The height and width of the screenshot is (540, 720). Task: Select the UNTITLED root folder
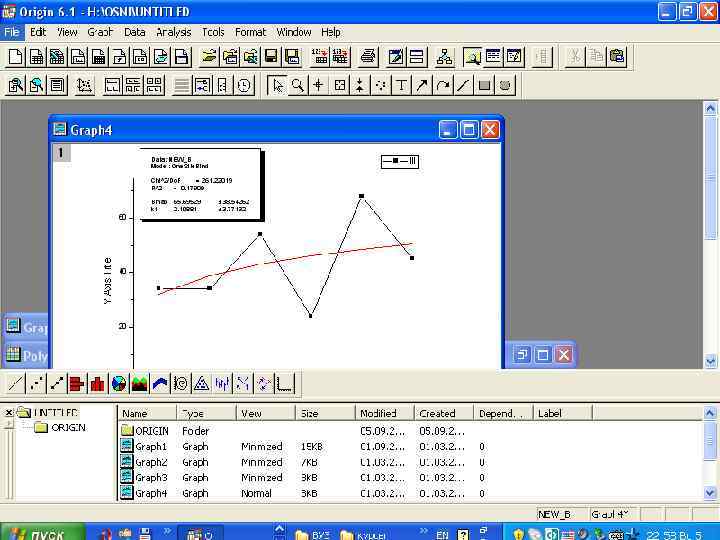click(x=48, y=412)
